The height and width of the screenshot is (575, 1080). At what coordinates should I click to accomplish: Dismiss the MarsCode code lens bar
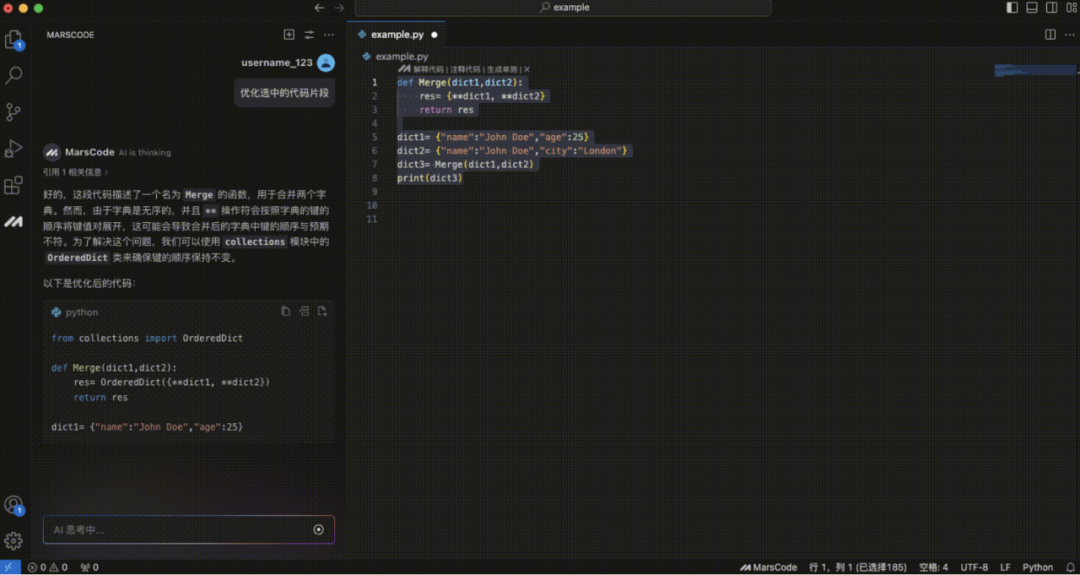527,70
